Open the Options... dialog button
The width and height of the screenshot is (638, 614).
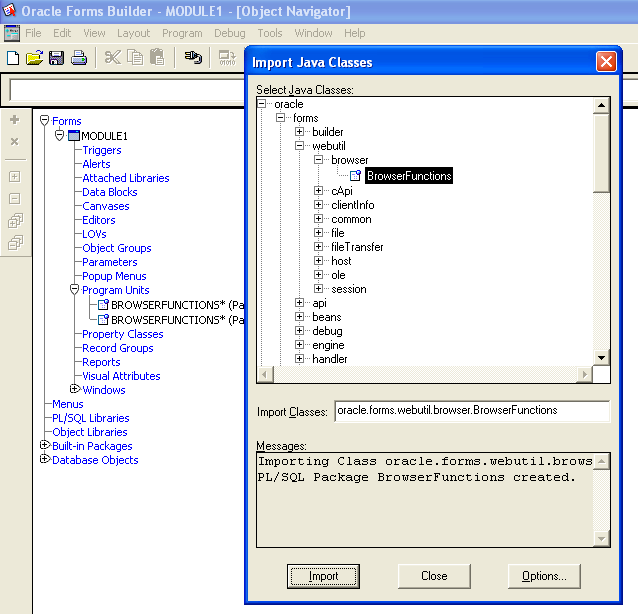(544, 576)
